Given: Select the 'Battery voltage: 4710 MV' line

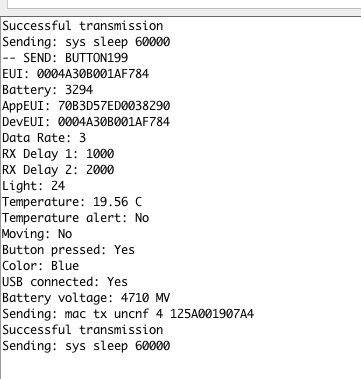Looking at the screenshot, I should 86,298.
